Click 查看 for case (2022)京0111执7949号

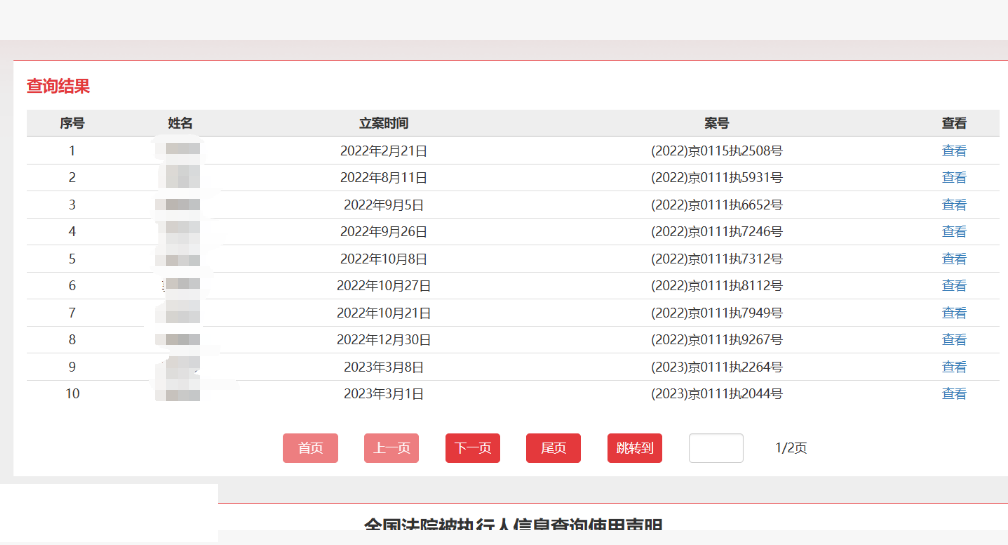tap(953, 313)
